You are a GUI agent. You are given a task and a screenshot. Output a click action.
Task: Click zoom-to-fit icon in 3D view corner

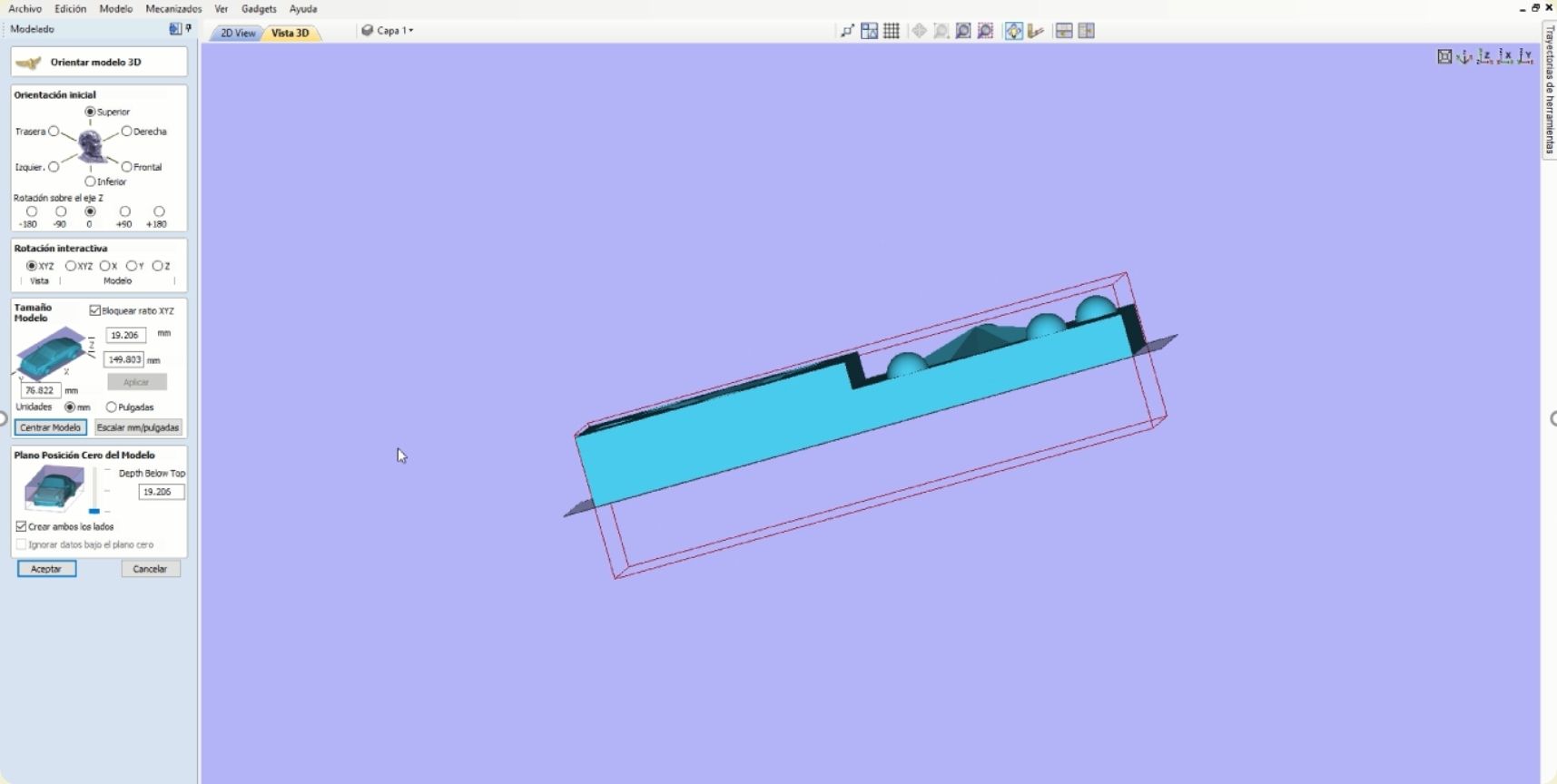(x=1444, y=56)
